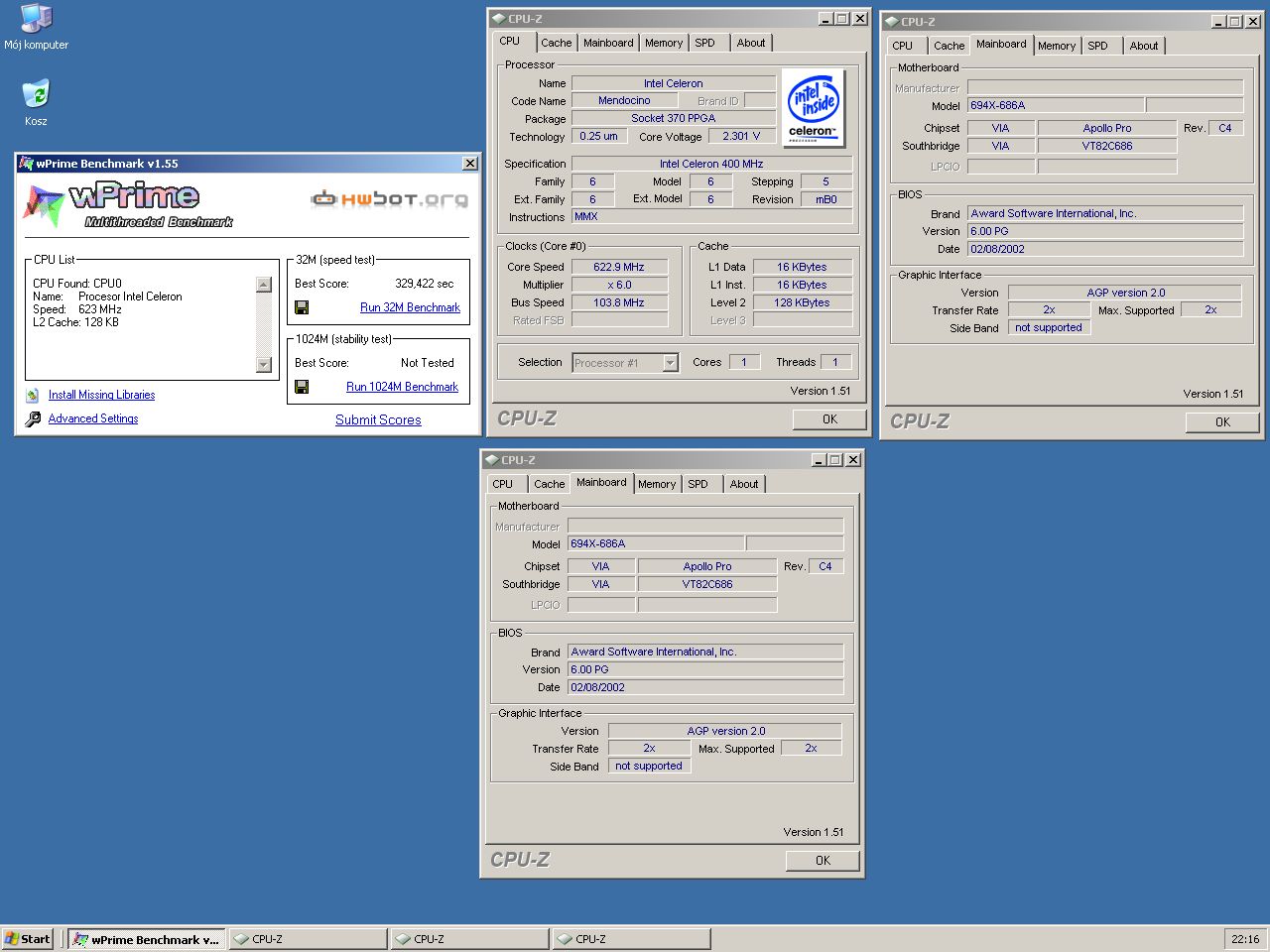
Task: Open Cache tab in bottom CPU-Z
Action: tap(549, 484)
